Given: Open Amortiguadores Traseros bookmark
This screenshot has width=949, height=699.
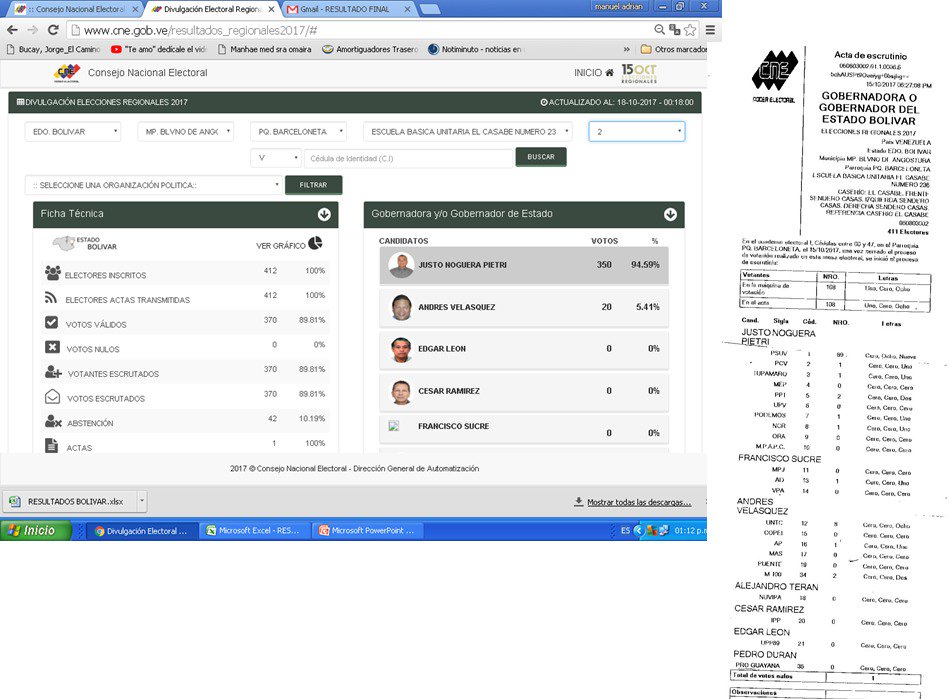Looking at the screenshot, I should (x=370, y=50).
